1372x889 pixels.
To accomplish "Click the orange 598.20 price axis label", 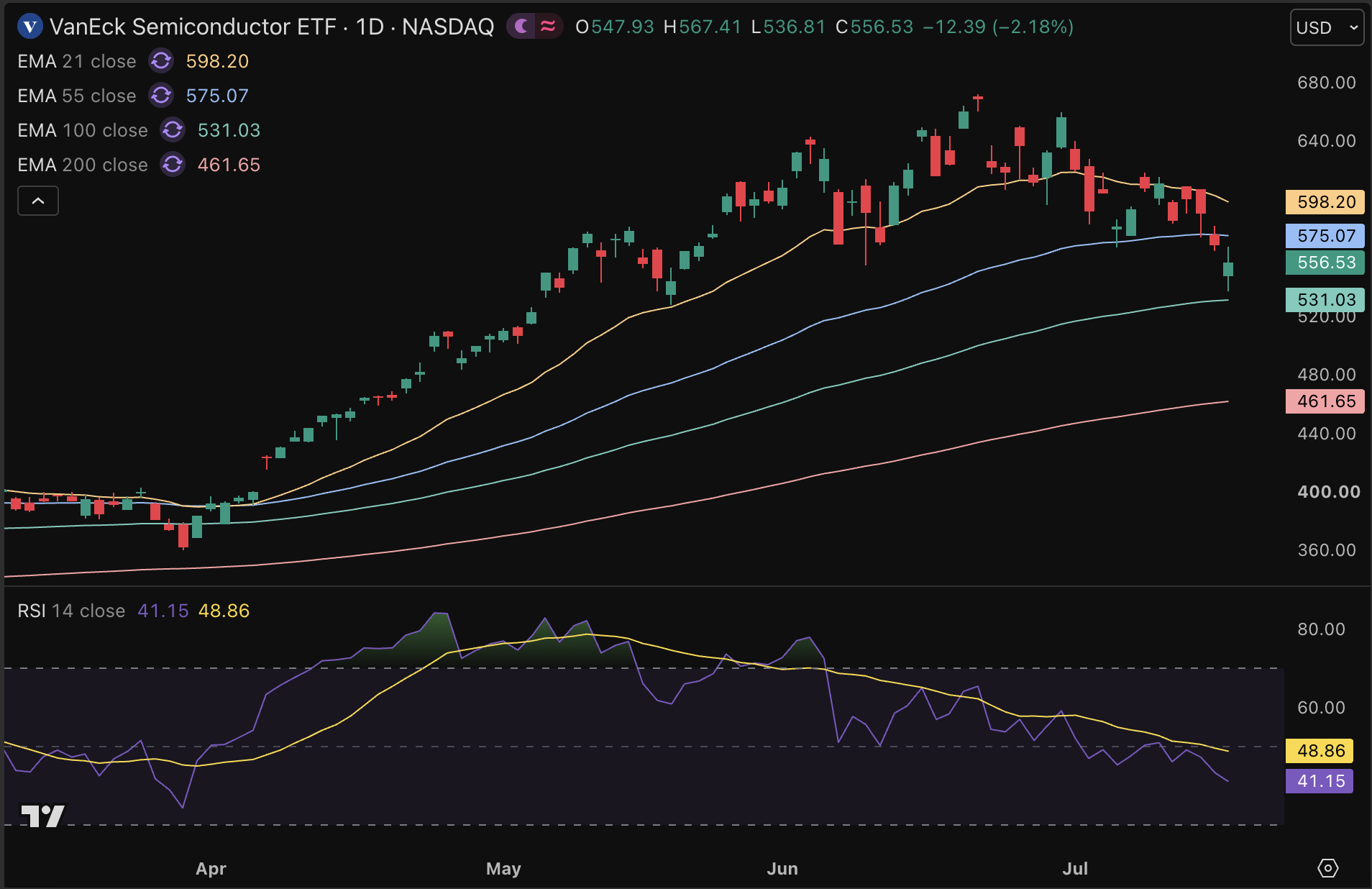I will (1325, 202).
